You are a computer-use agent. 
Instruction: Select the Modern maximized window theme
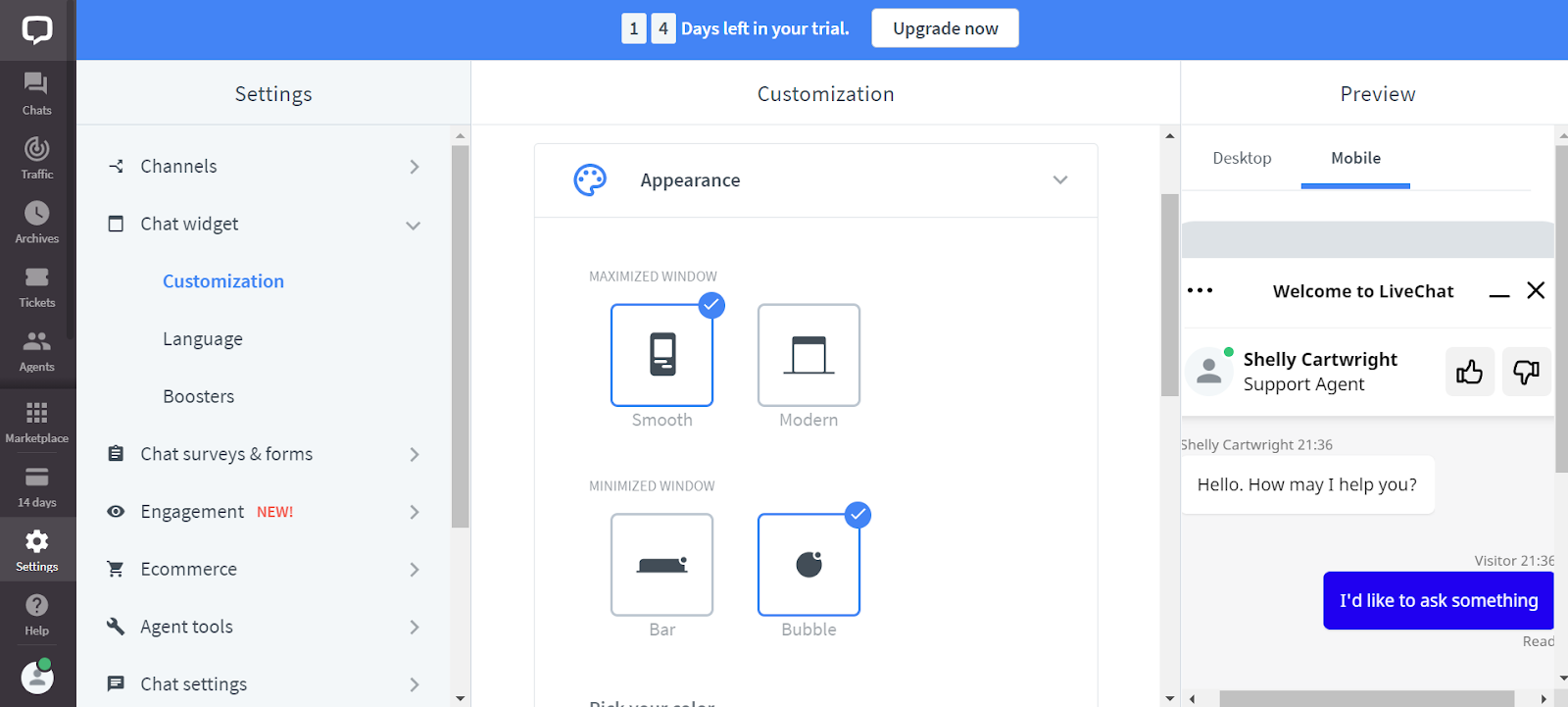(x=808, y=355)
